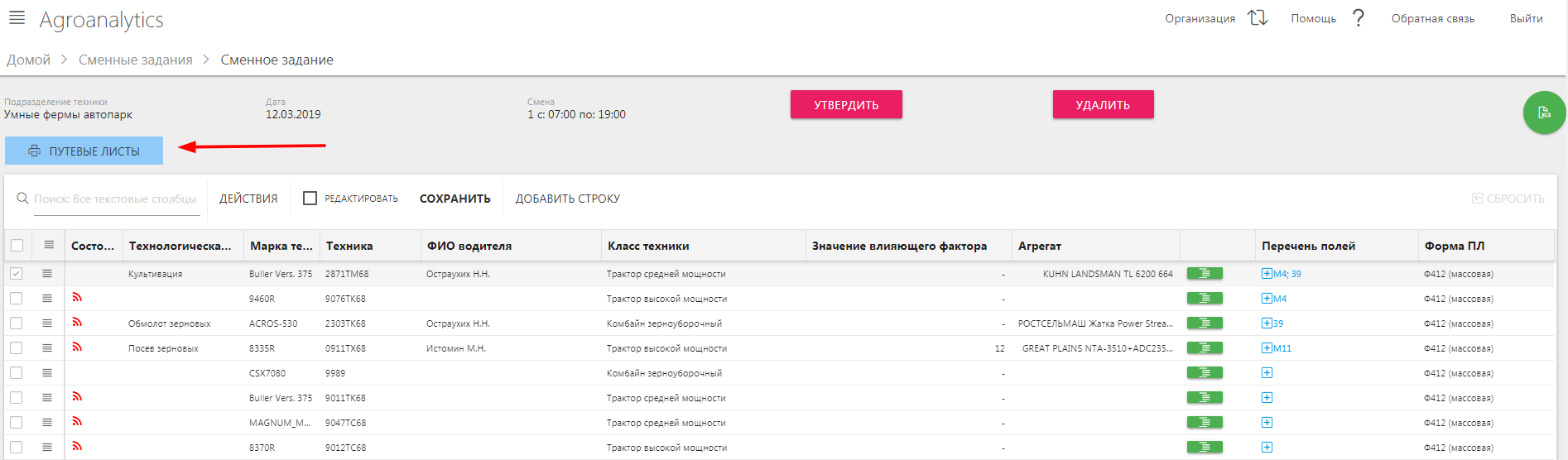The width and height of the screenshot is (1568, 460).
Task: Click the Agroanalytics logo title
Action: [x=101, y=19]
